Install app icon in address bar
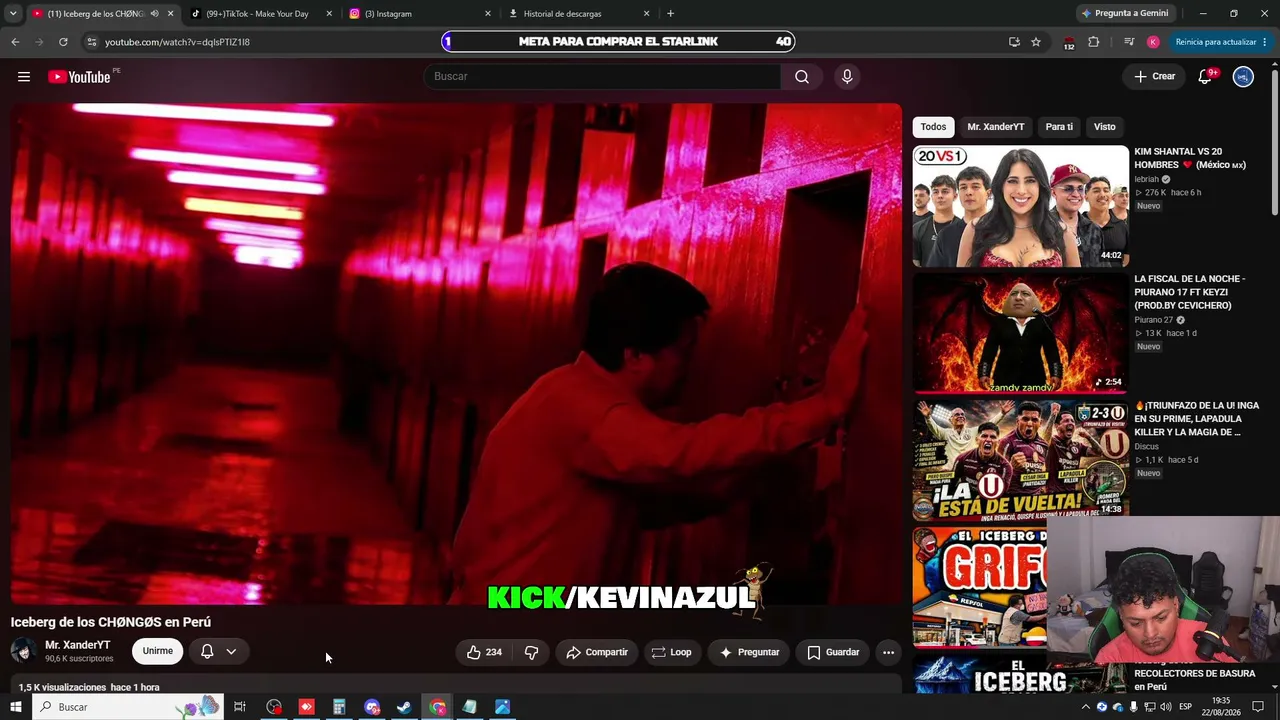This screenshot has height=720, width=1280. click(x=1014, y=42)
